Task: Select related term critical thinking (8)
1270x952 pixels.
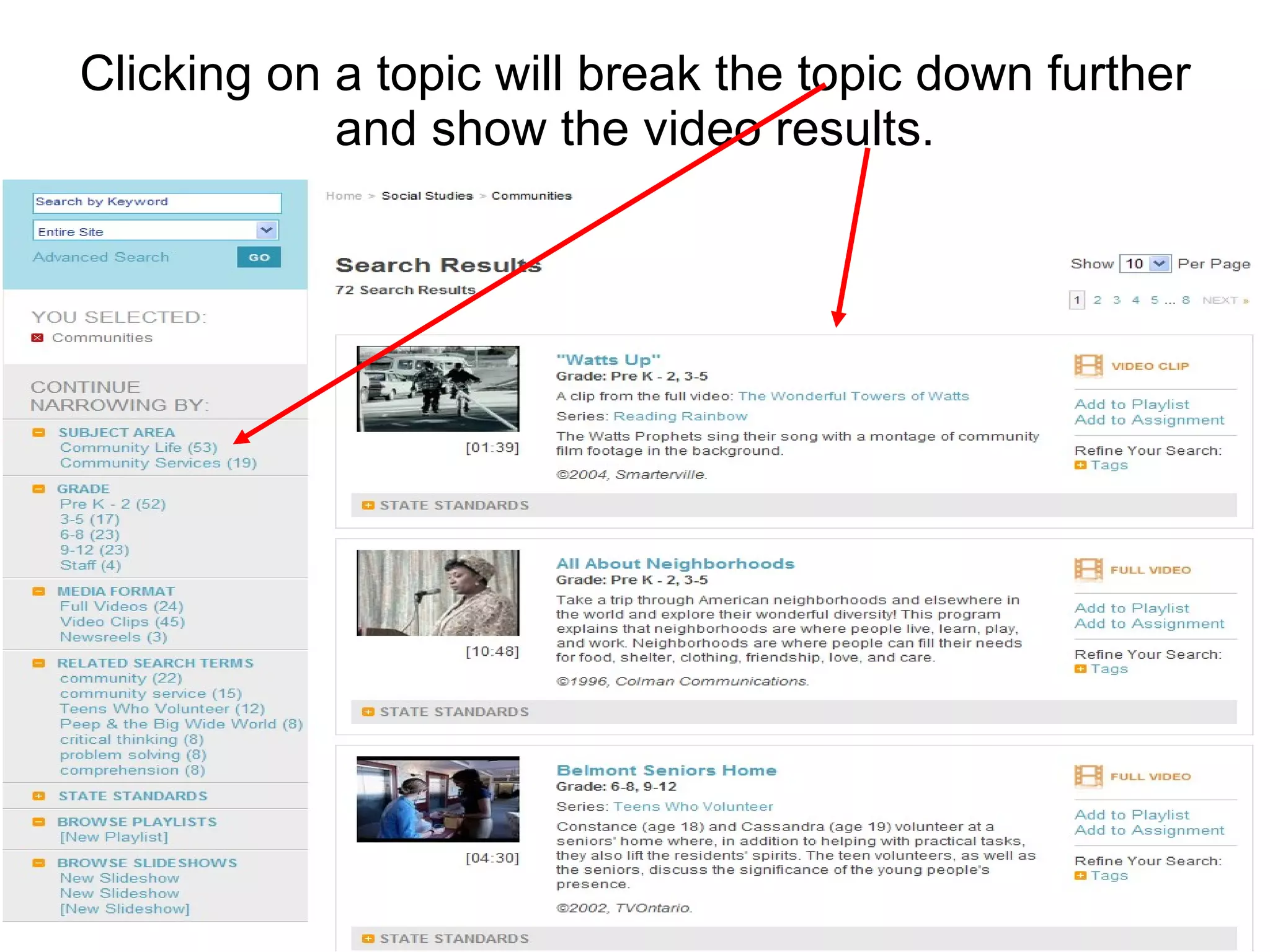Action: point(132,739)
